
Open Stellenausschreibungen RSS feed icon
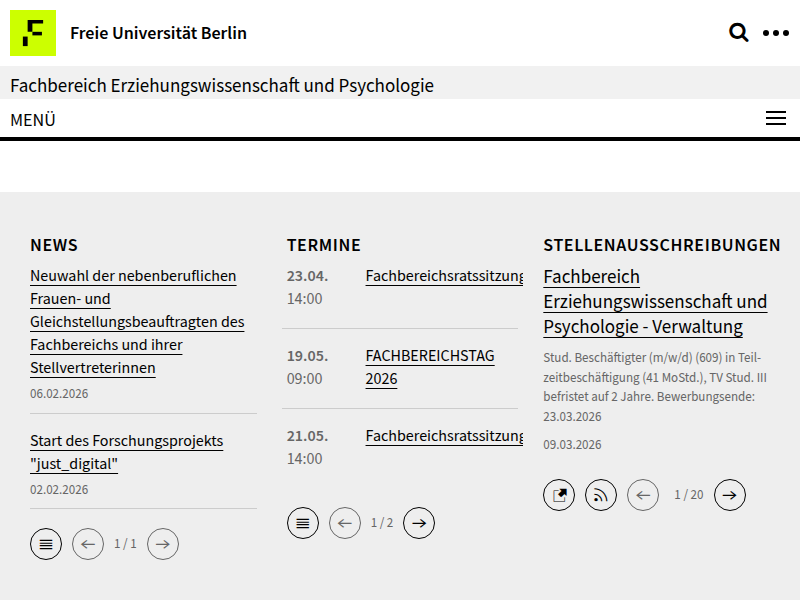[601, 495]
